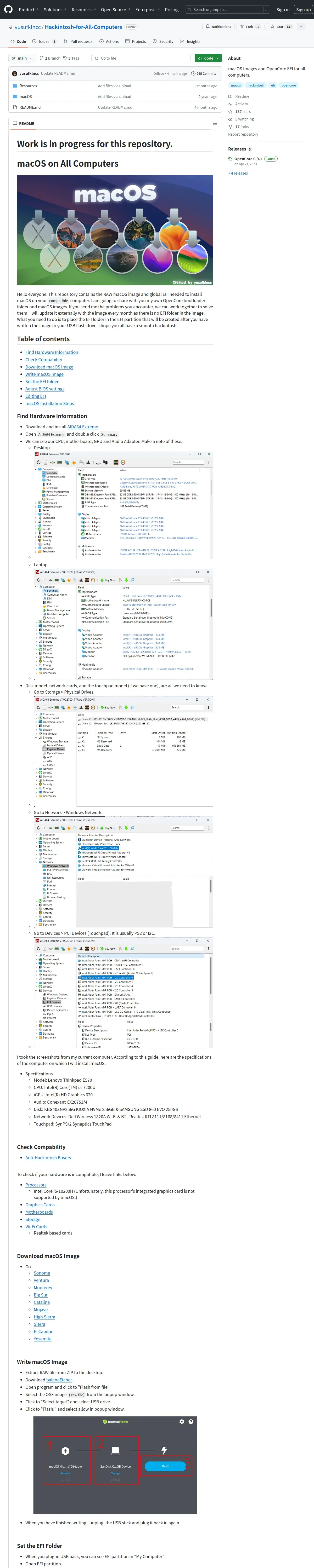Open the main branch selector
This screenshot has height=1568, width=314.
click(23, 58)
